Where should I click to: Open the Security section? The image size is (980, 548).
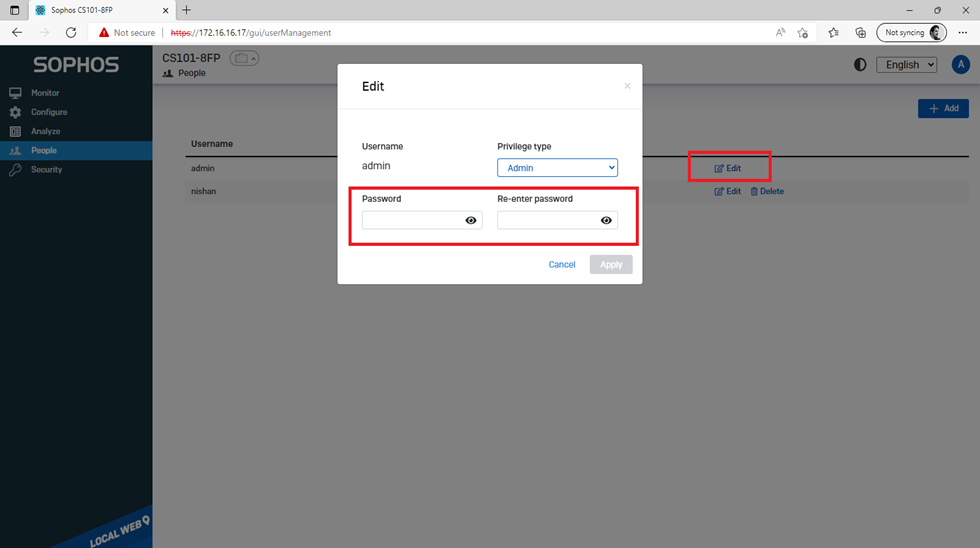[x=46, y=169]
